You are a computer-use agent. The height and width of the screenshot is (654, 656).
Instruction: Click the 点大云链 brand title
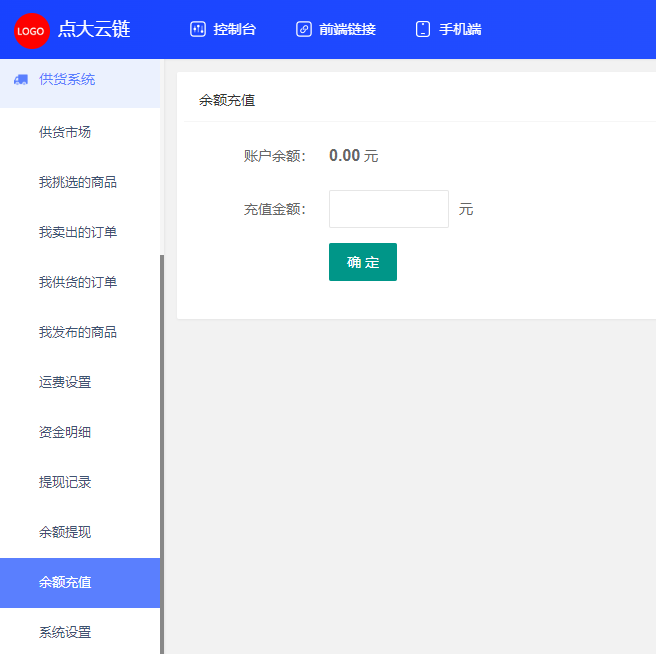[94, 29]
